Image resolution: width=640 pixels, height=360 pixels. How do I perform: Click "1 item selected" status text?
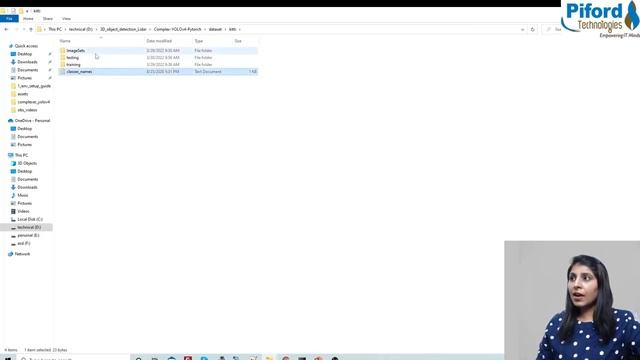click(38, 350)
